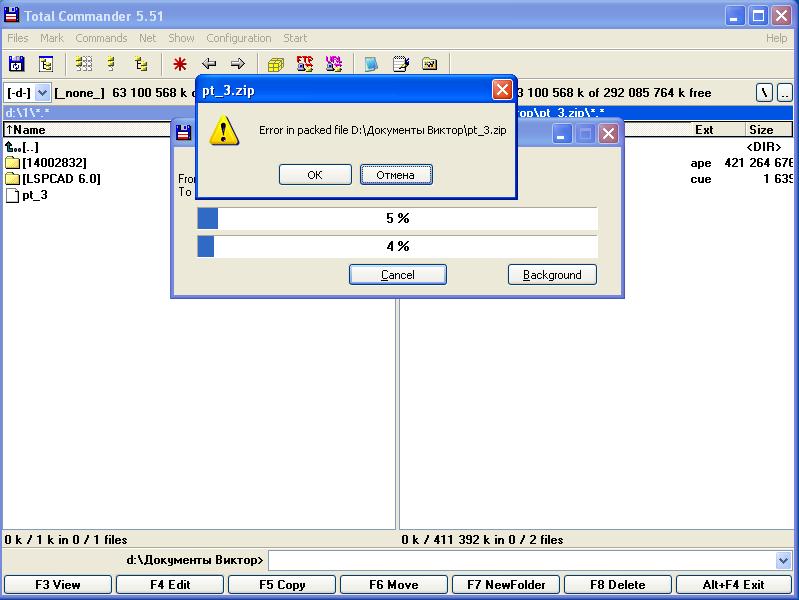Open the Configuration menu

click(x=239, y=38)
